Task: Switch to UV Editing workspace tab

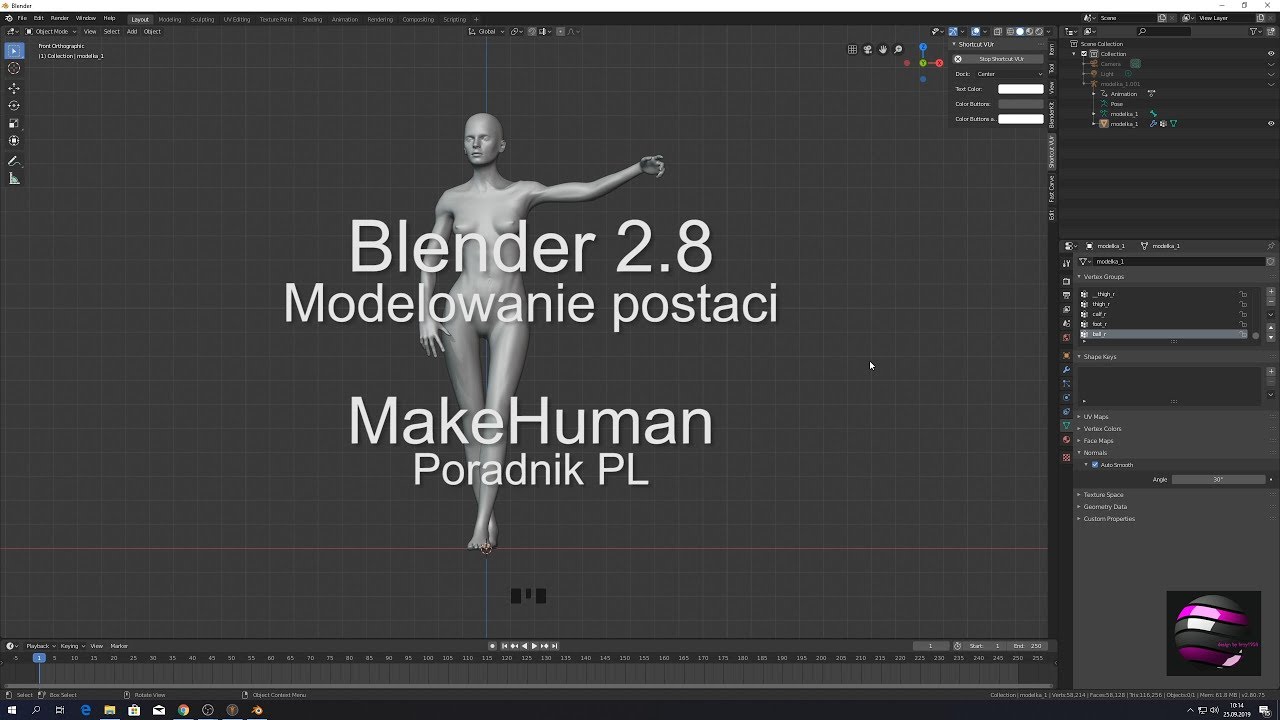Action: [x=237, y=19]
